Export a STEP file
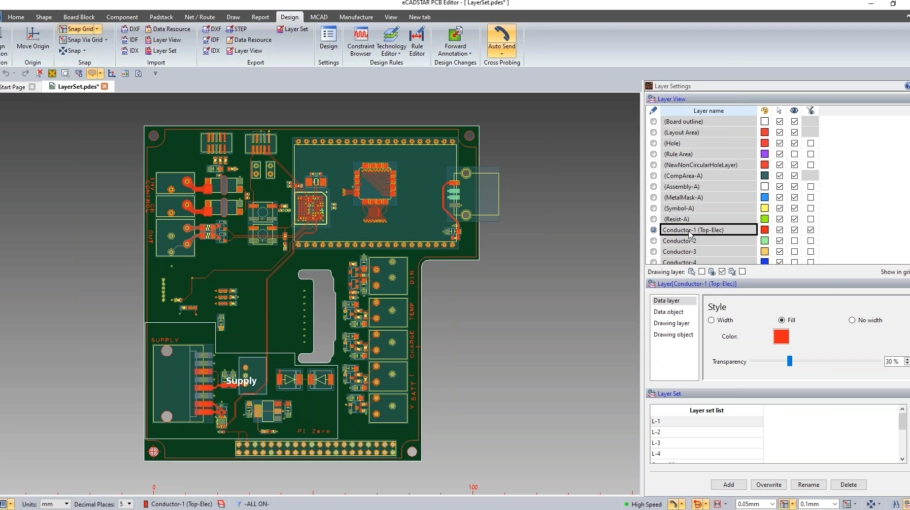 (x=234, y=29)
